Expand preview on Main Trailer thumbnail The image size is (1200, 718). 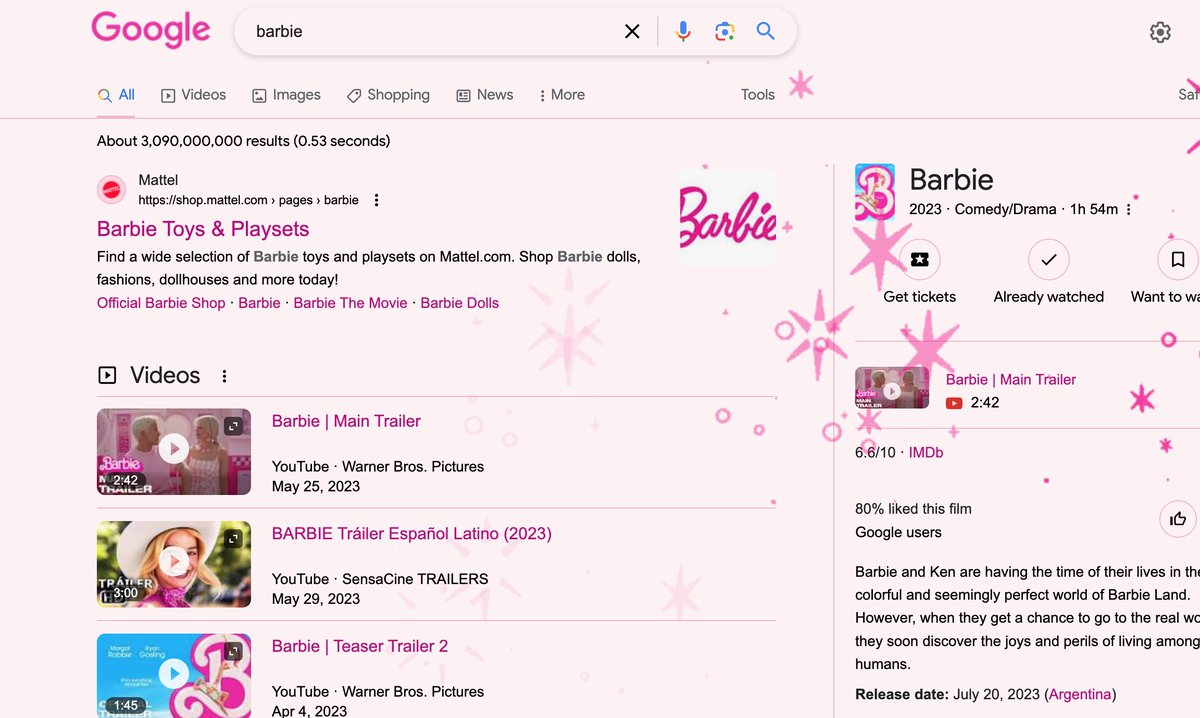pos(233,425)
